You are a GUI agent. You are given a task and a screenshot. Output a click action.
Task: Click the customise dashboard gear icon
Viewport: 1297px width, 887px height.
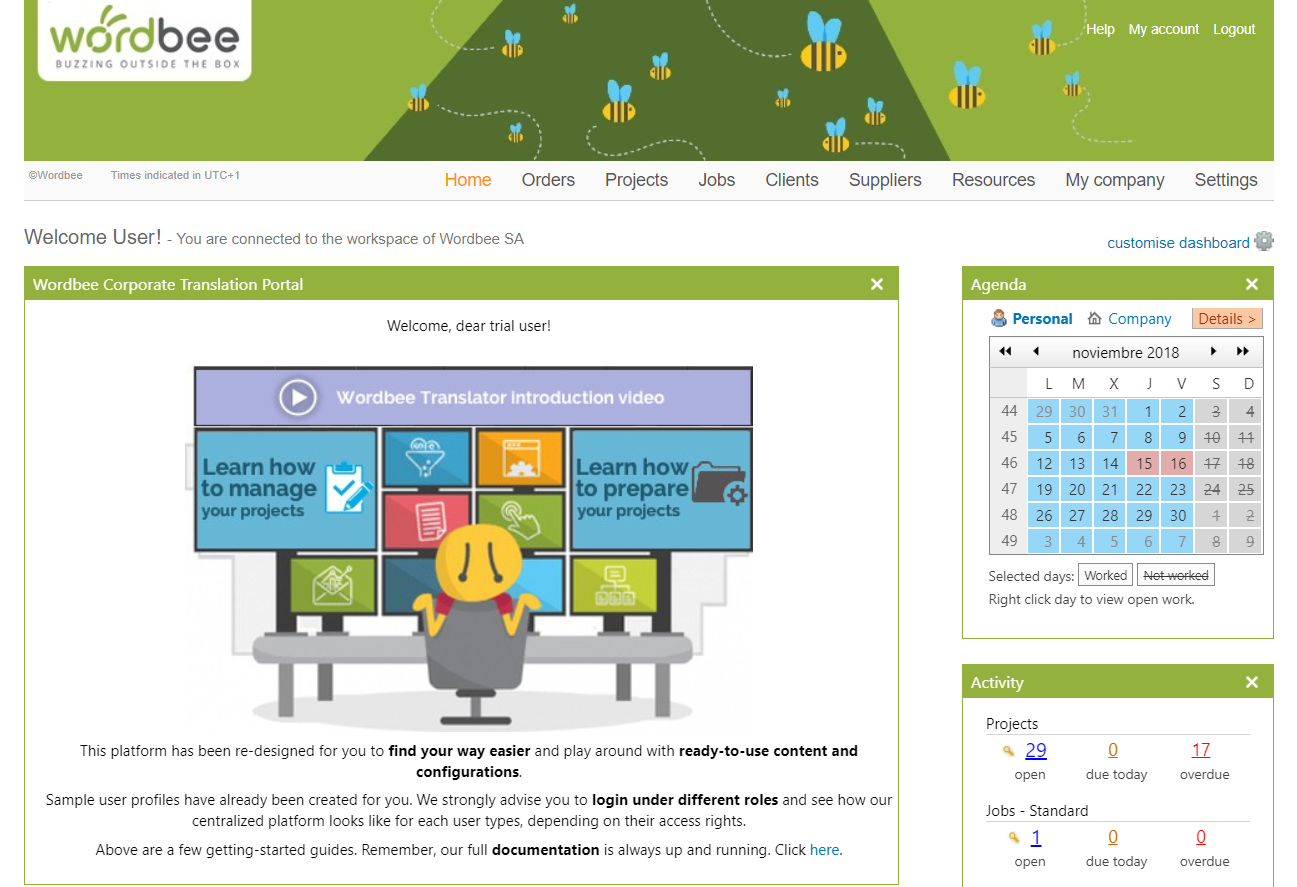point(1264,241)
